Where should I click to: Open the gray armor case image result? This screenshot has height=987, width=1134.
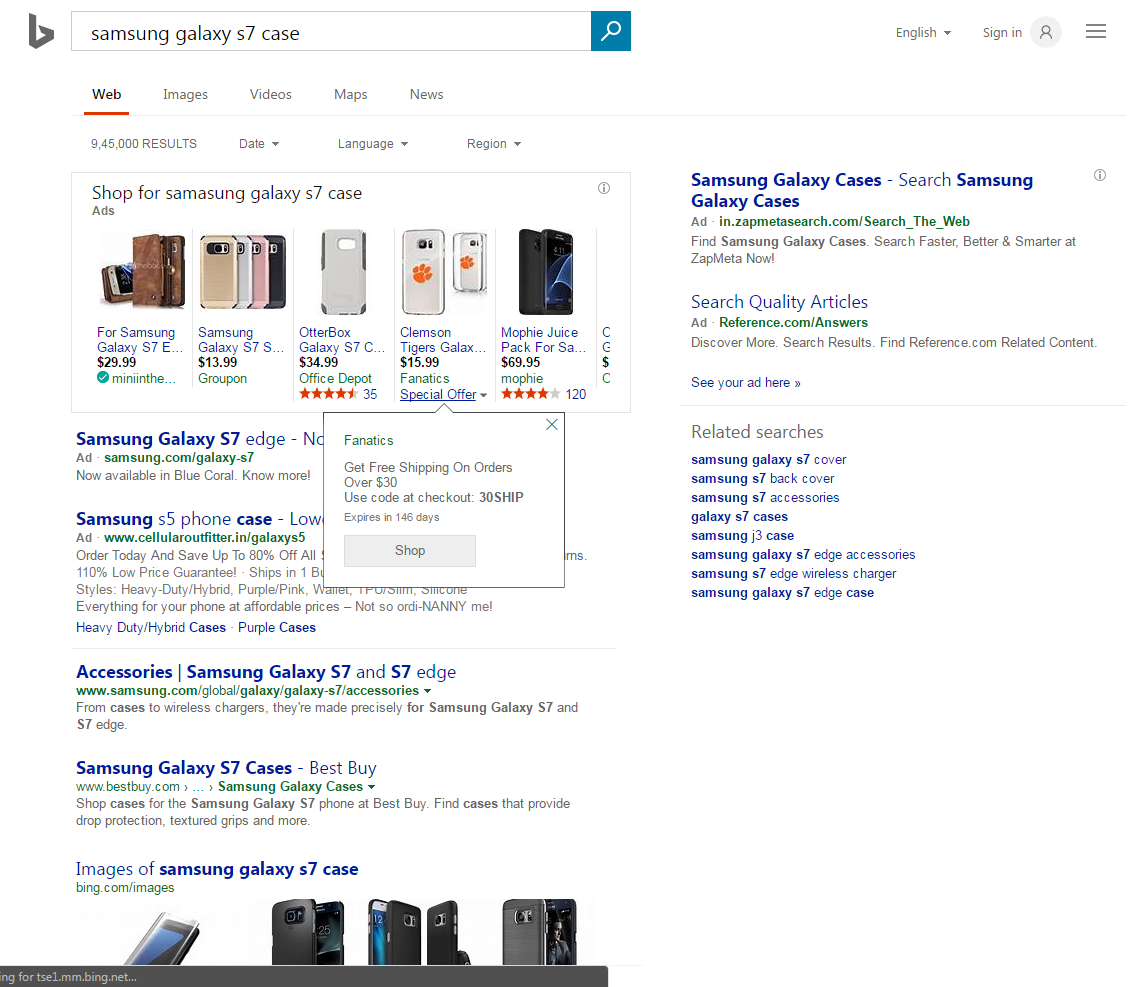click(x=540, y=932)
